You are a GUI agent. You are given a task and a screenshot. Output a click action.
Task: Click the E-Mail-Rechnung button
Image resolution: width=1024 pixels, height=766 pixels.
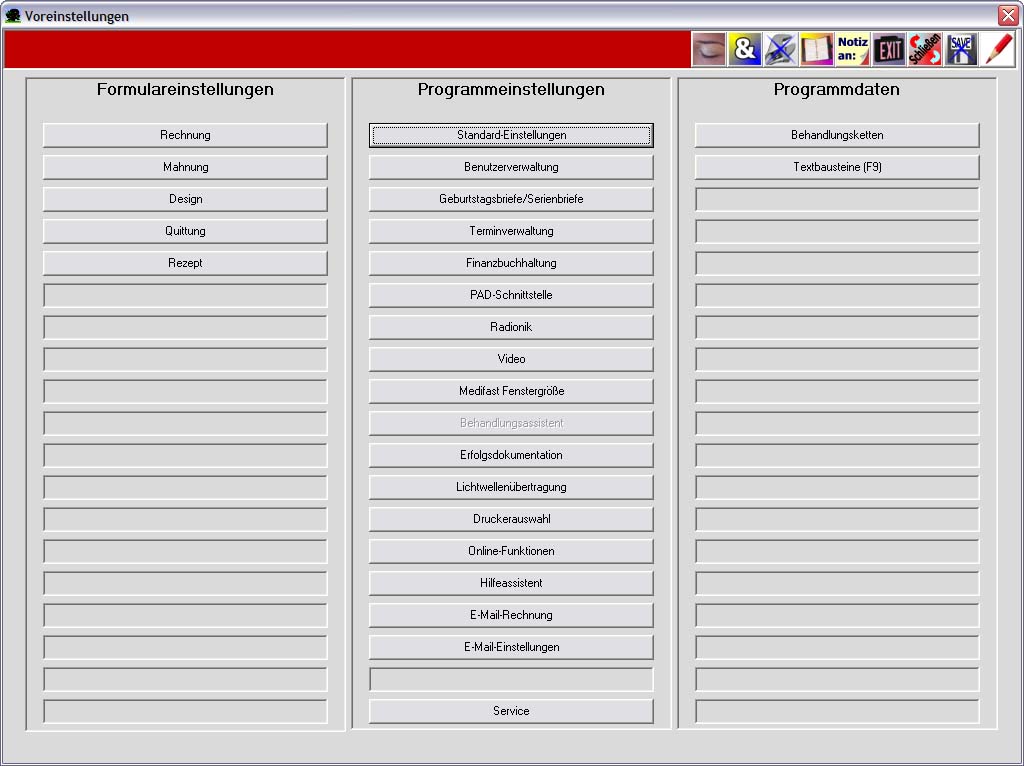tap(511, 615)
